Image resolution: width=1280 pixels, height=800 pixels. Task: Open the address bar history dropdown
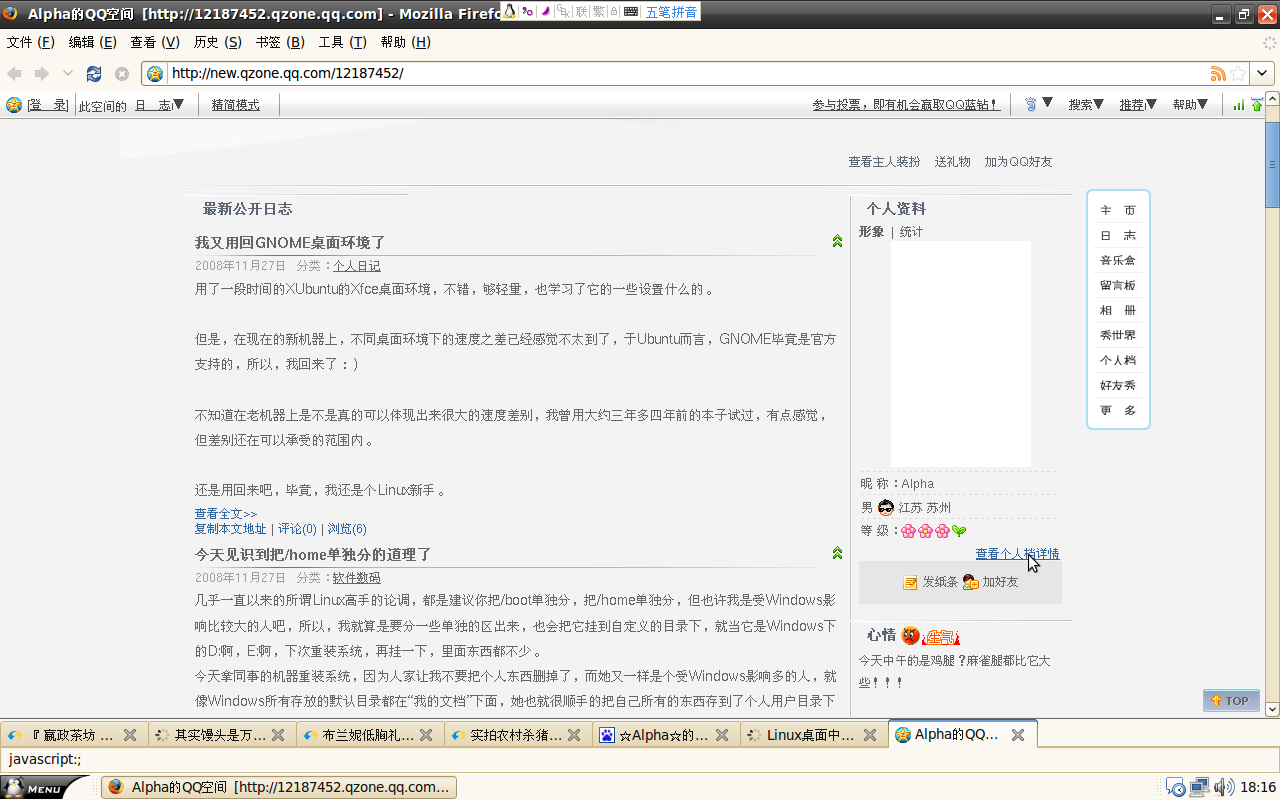pyautogui.click(x=1263, y=73)
